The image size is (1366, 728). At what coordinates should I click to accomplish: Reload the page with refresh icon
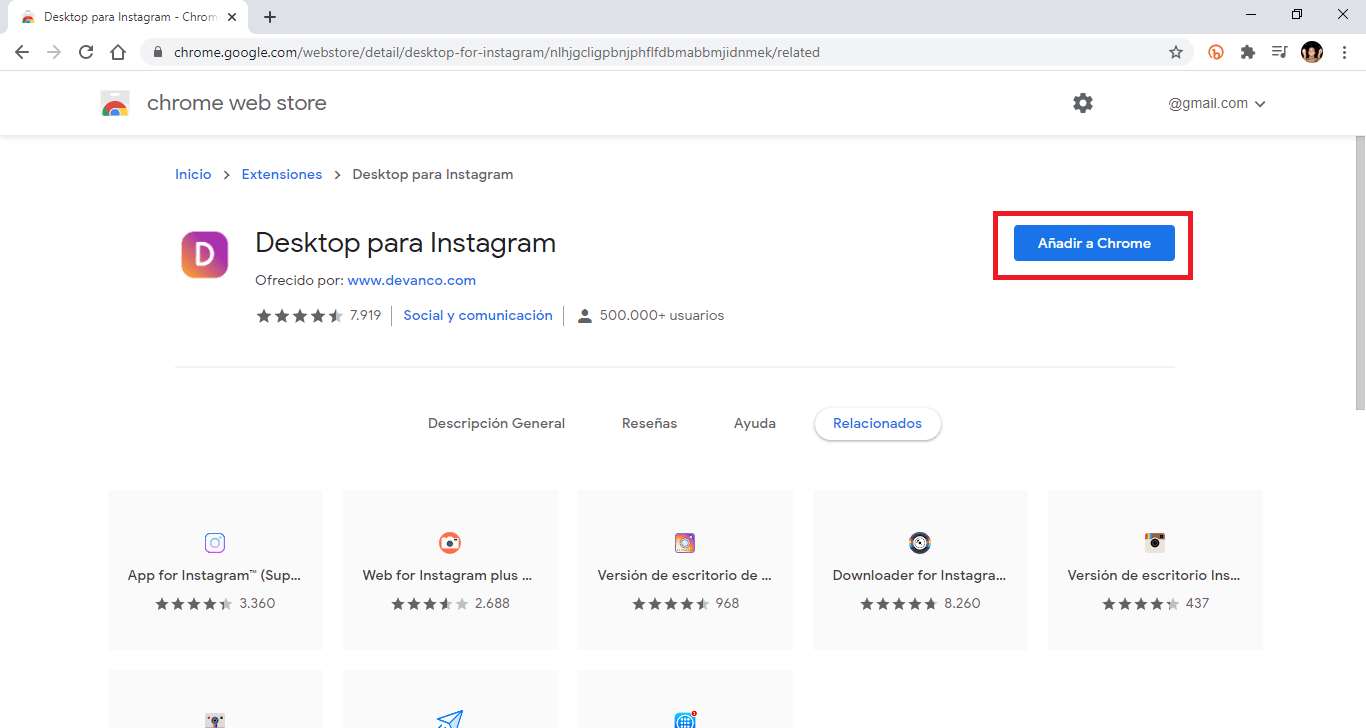click(86, 52)
